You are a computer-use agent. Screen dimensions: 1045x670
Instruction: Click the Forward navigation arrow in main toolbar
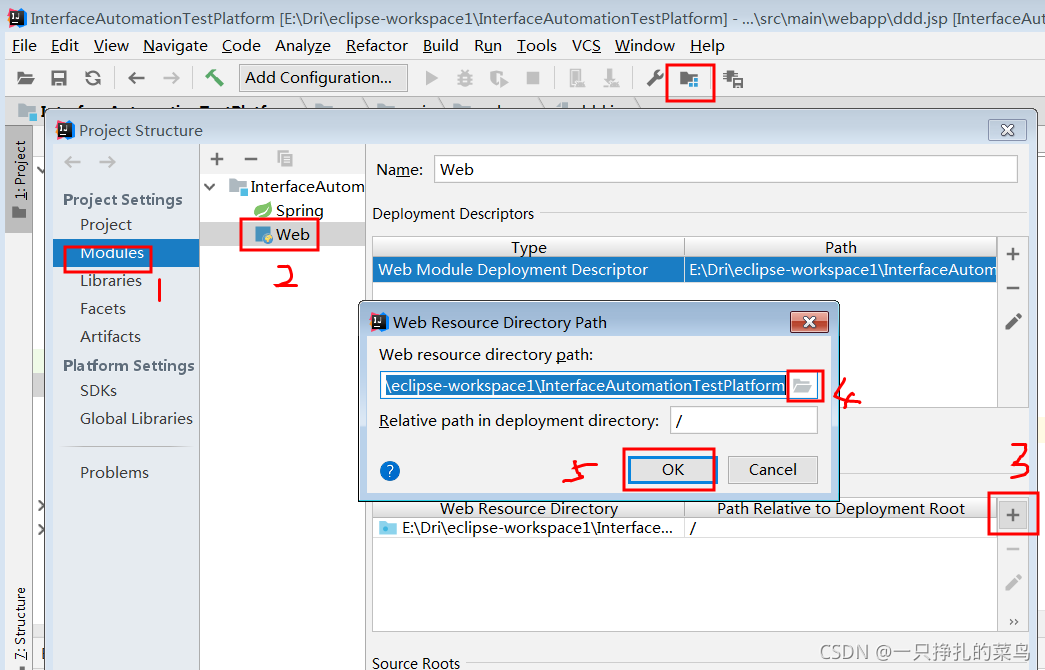pyautogui.click(x=171, y=79)
